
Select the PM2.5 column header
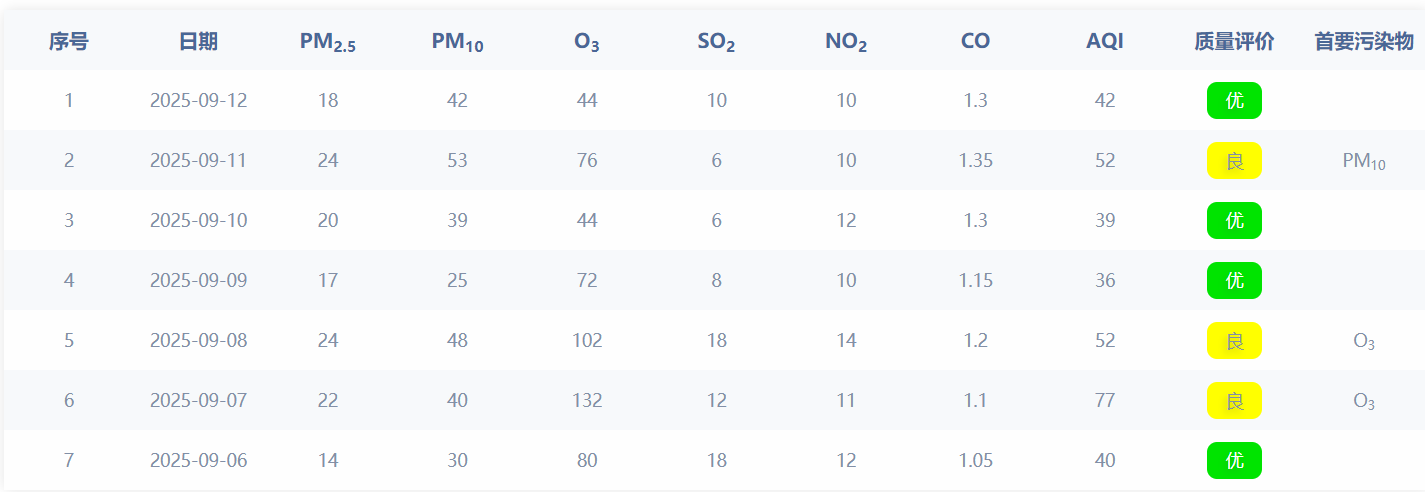pyautogui.click(x=328, y=42)
